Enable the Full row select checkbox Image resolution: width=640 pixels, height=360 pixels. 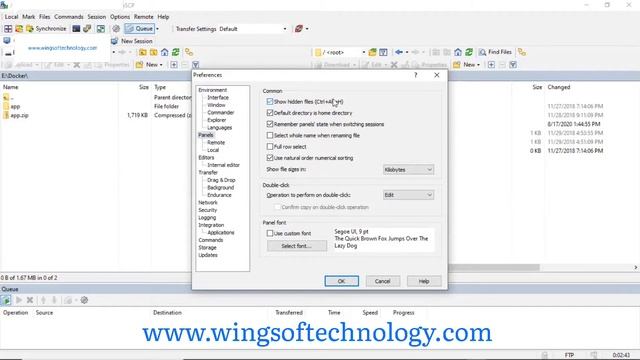click(270, 146)
